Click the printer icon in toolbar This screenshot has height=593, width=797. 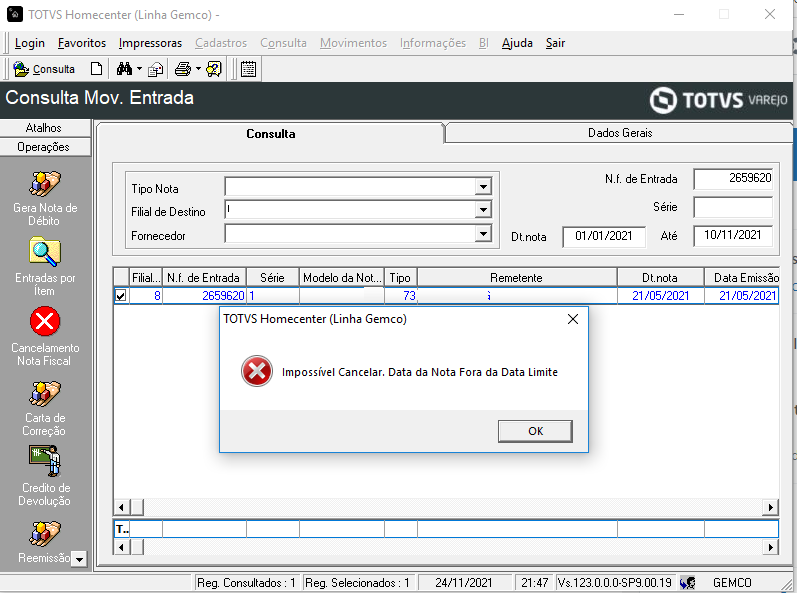183,69
